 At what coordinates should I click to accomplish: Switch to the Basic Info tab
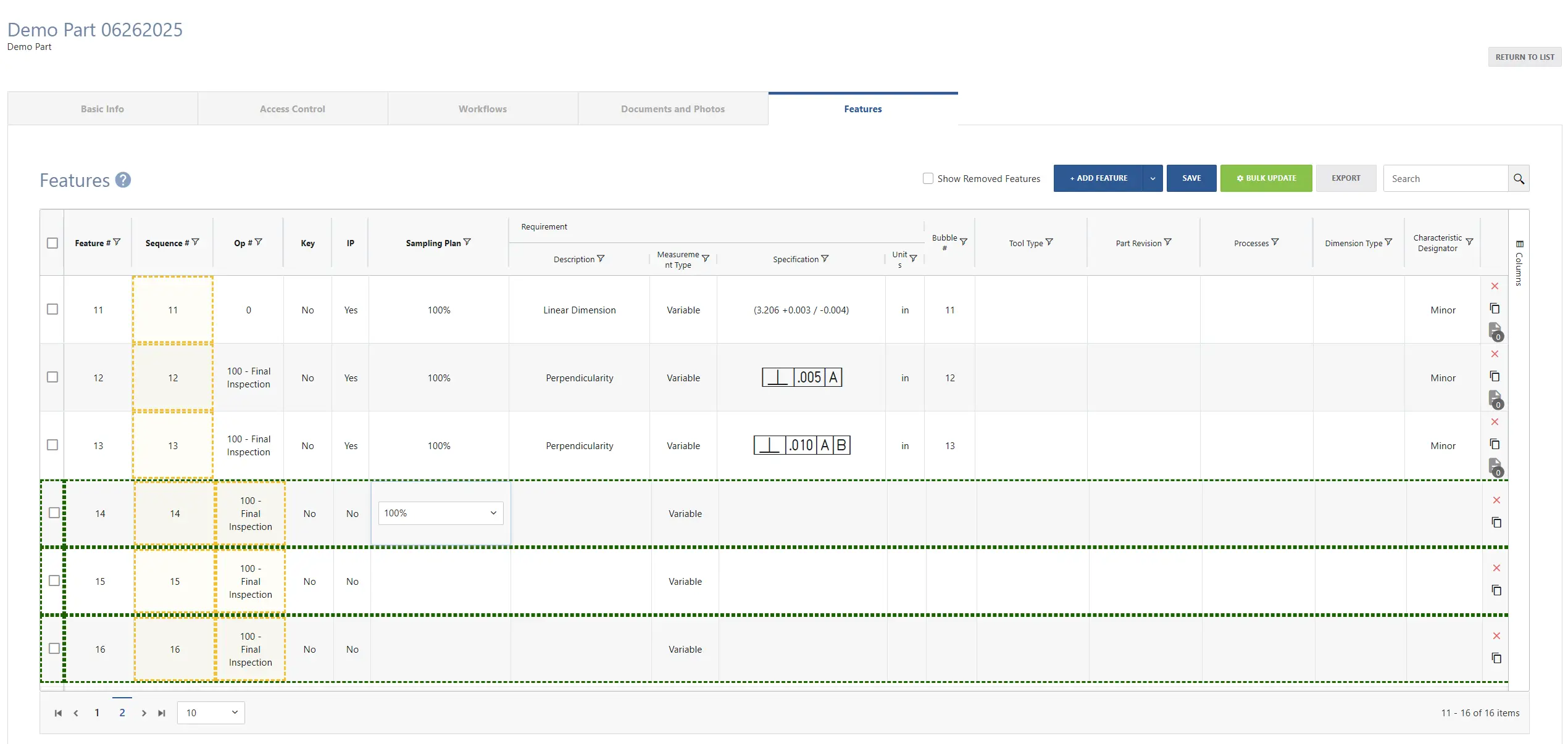coord(102,109)
